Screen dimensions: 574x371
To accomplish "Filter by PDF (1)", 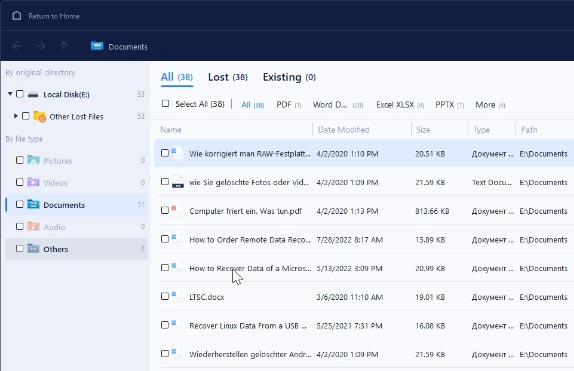I will point(289,105).
